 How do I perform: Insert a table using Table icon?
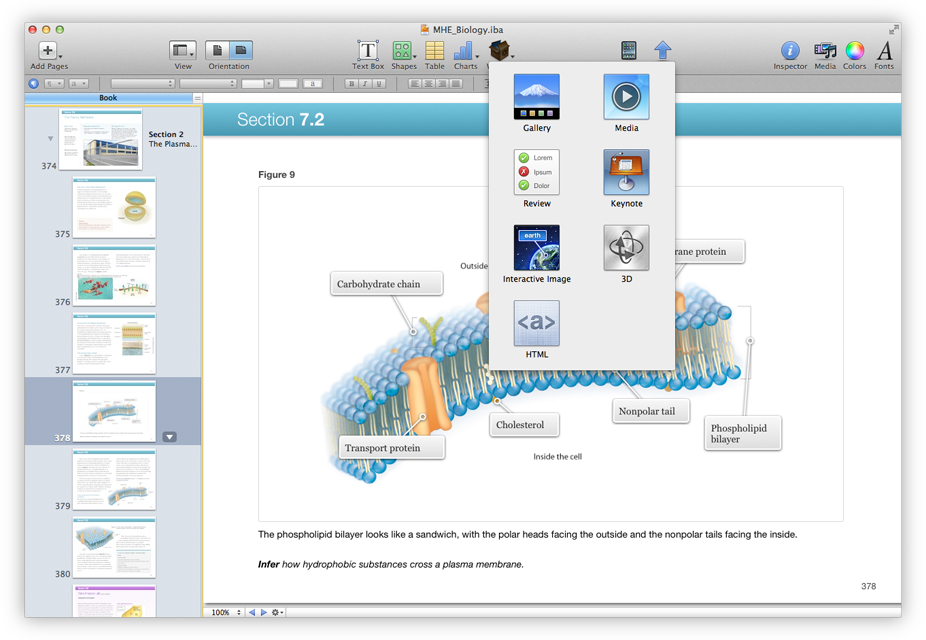(435, 51)
